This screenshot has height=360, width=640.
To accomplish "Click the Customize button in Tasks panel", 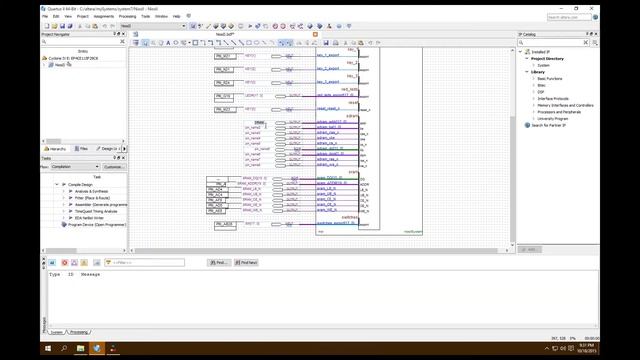I will point(113,167).
